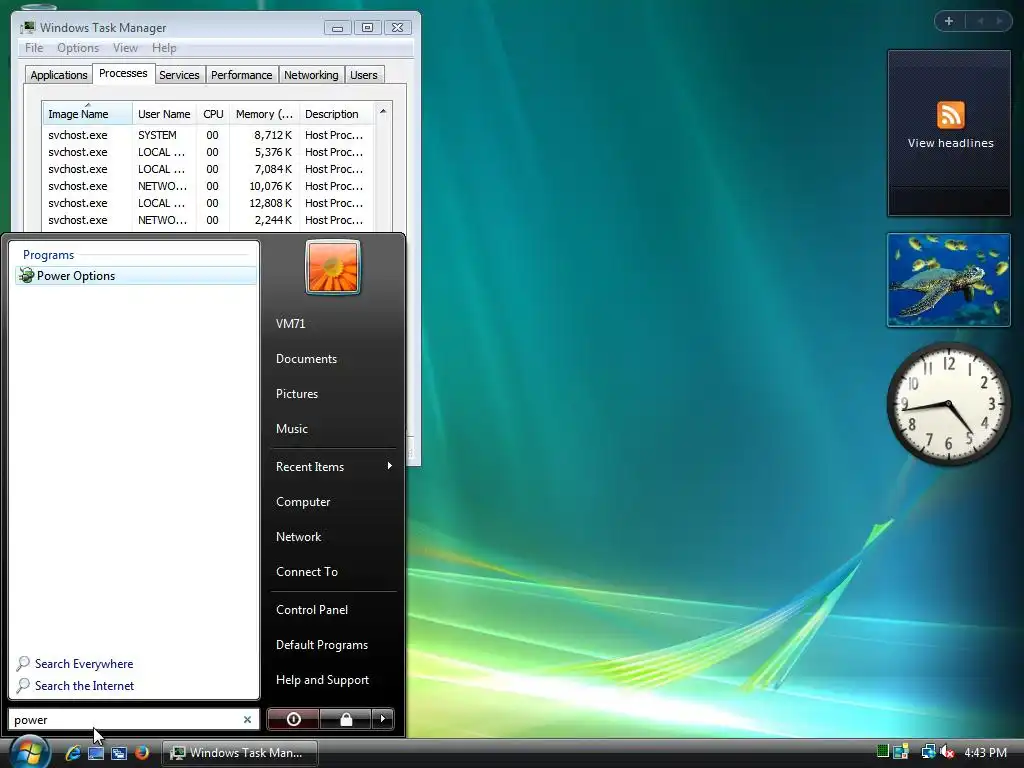Sort processes by CPU column
Screen dimensions: 1024x768
(x=213, y=114)
